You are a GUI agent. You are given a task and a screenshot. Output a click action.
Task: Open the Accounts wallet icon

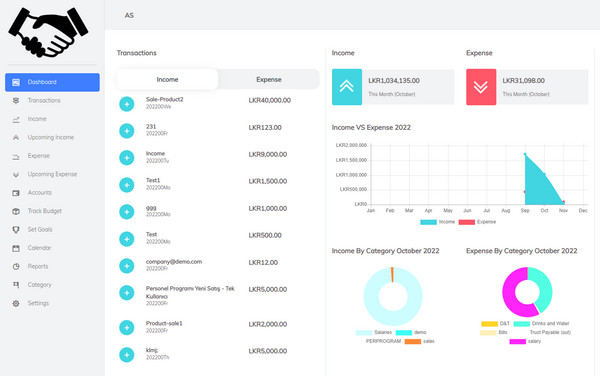coord(16,193)
